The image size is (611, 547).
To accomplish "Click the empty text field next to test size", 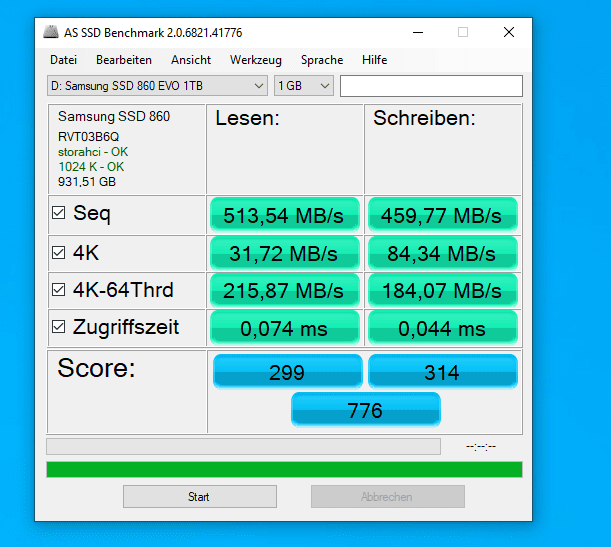I will (x=431, y=86).
